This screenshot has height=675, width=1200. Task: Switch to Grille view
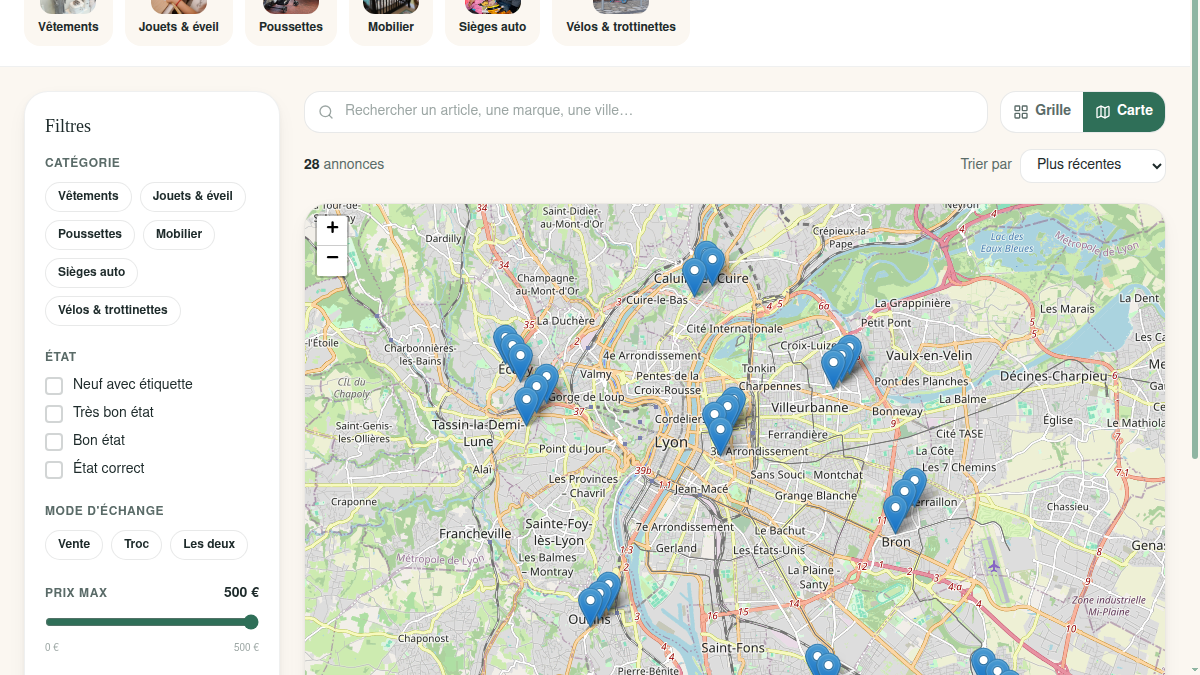point(1042,112)
